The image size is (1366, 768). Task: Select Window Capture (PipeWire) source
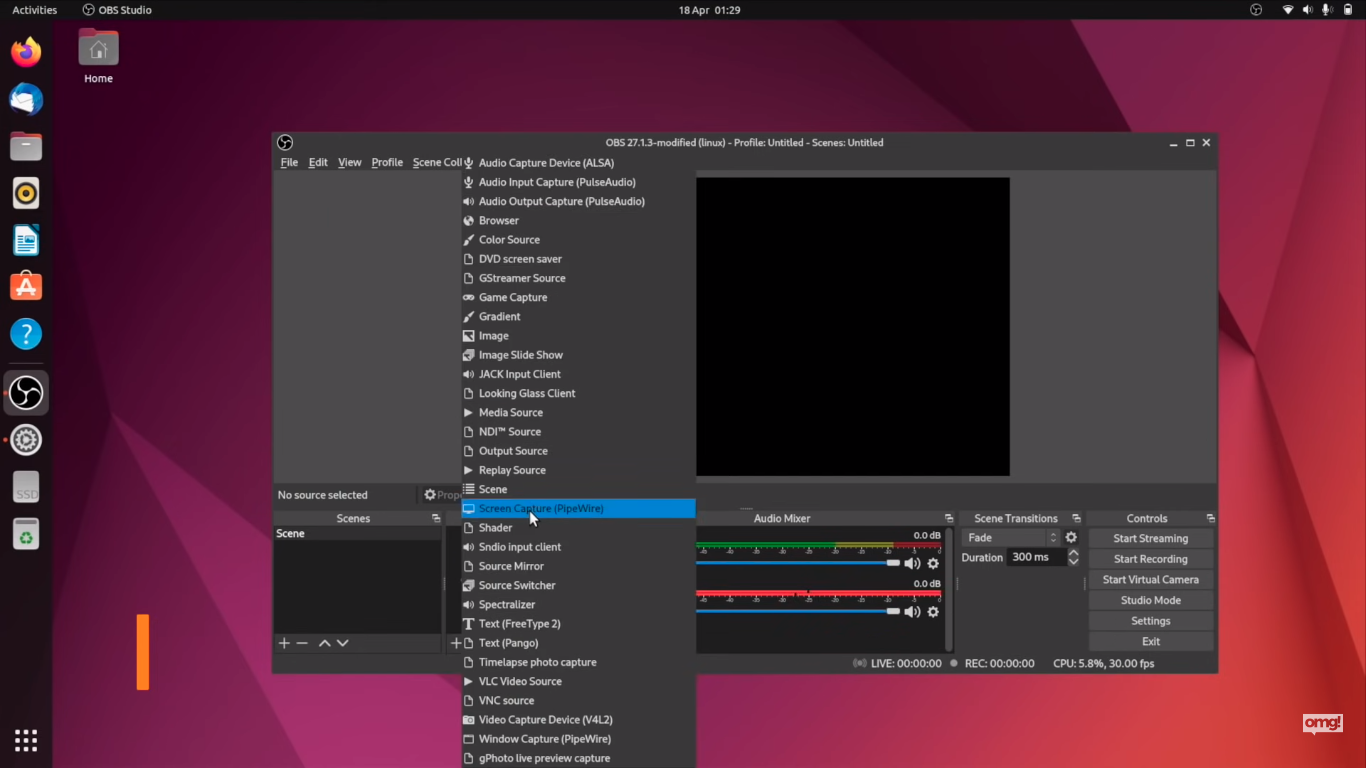click(578, 739)
